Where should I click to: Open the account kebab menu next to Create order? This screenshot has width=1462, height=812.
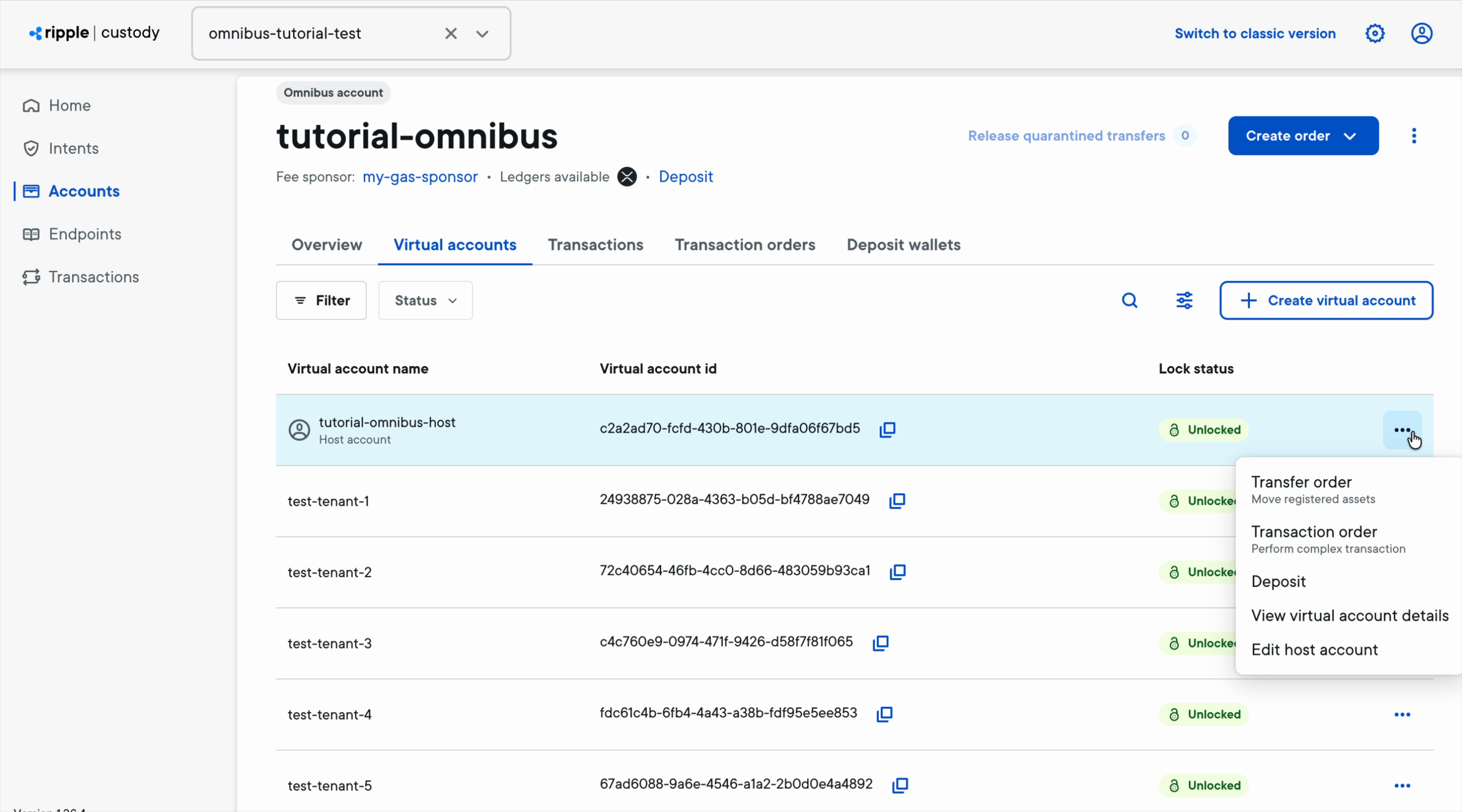click(x=1414, y=135)
